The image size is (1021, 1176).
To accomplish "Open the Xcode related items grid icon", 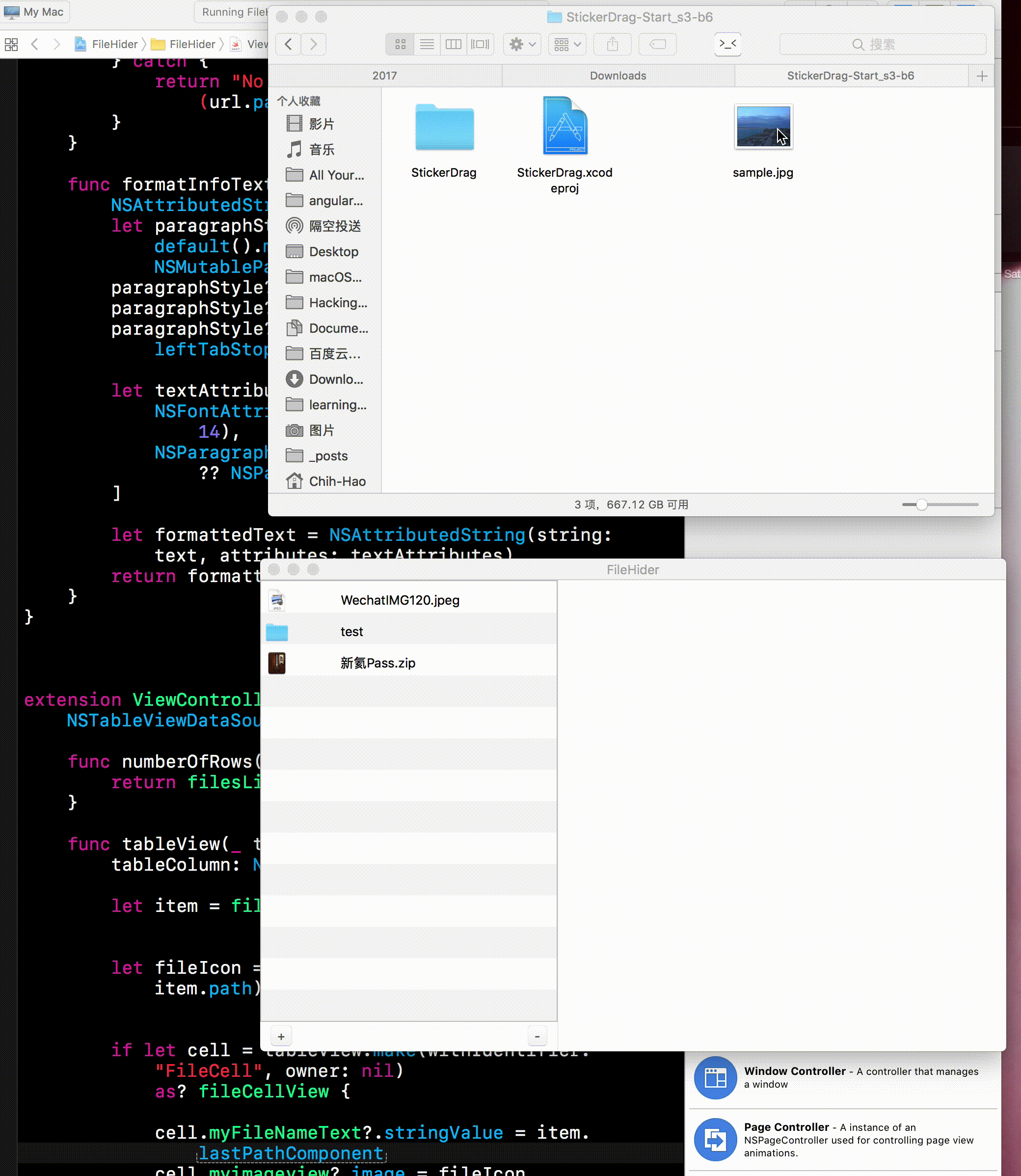I will [11, 45].
